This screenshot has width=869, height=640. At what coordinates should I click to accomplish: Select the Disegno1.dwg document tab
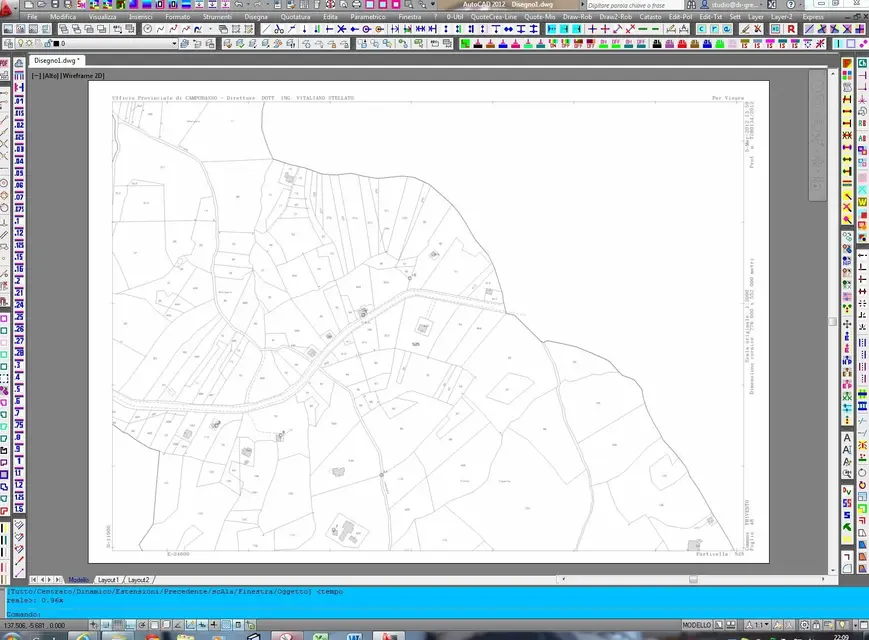click(x=57, y=60)
